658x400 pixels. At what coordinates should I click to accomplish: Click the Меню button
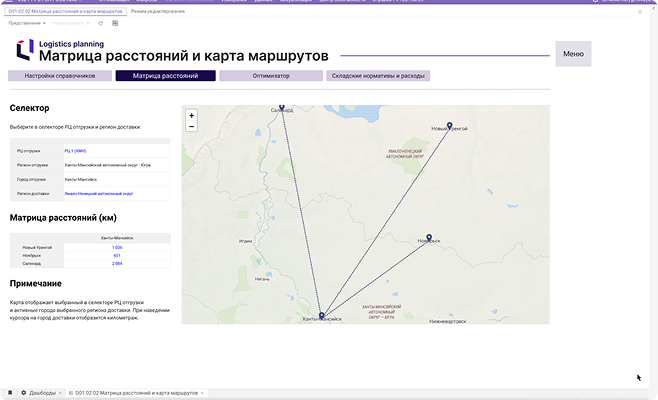point(573,54)
